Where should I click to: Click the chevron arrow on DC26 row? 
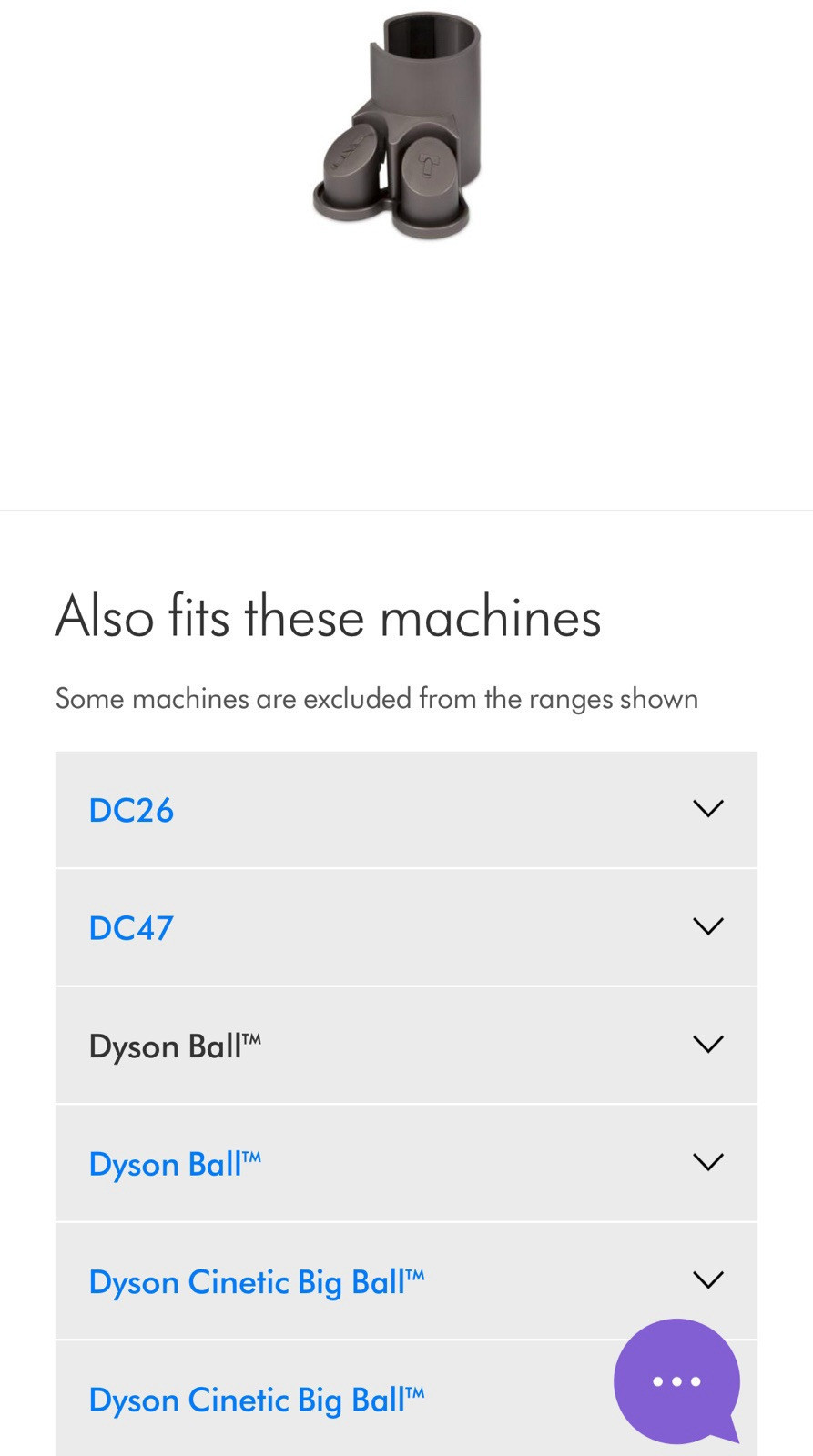(707, 808)
